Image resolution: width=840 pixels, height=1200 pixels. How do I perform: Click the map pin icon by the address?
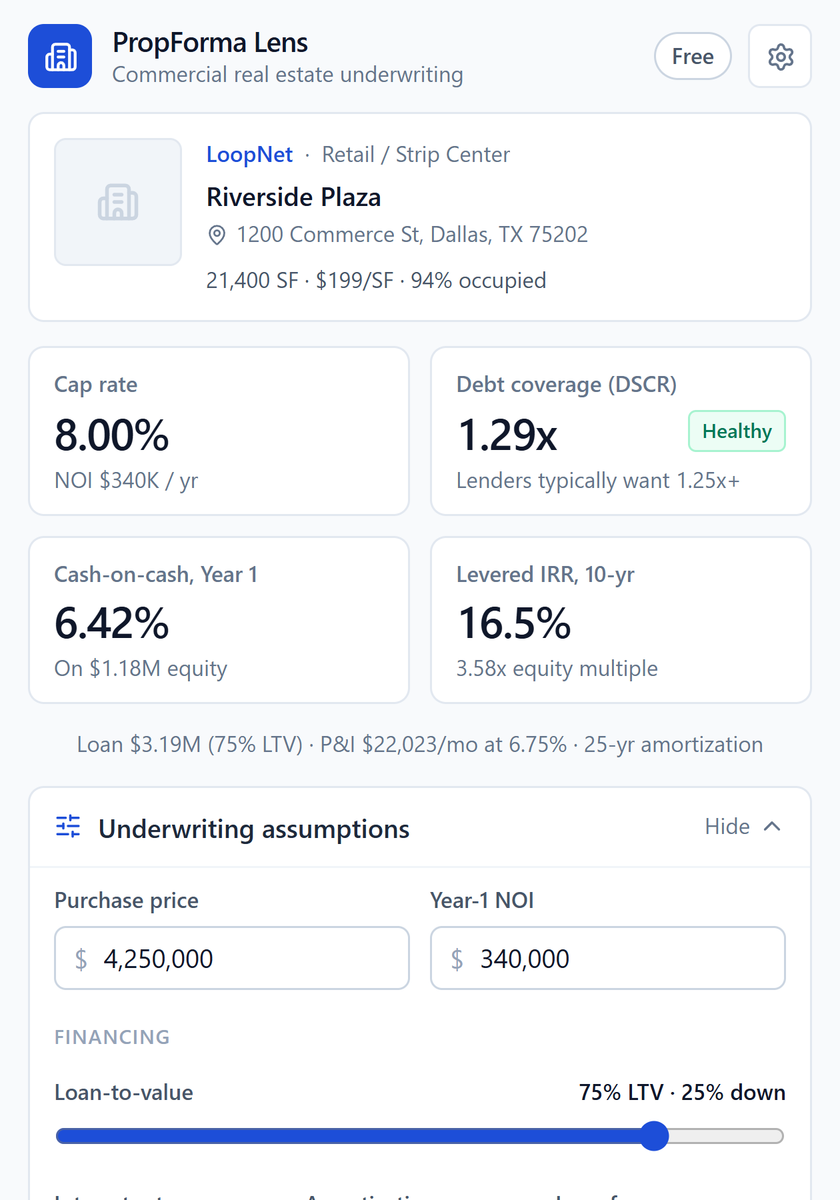[217, 235]
